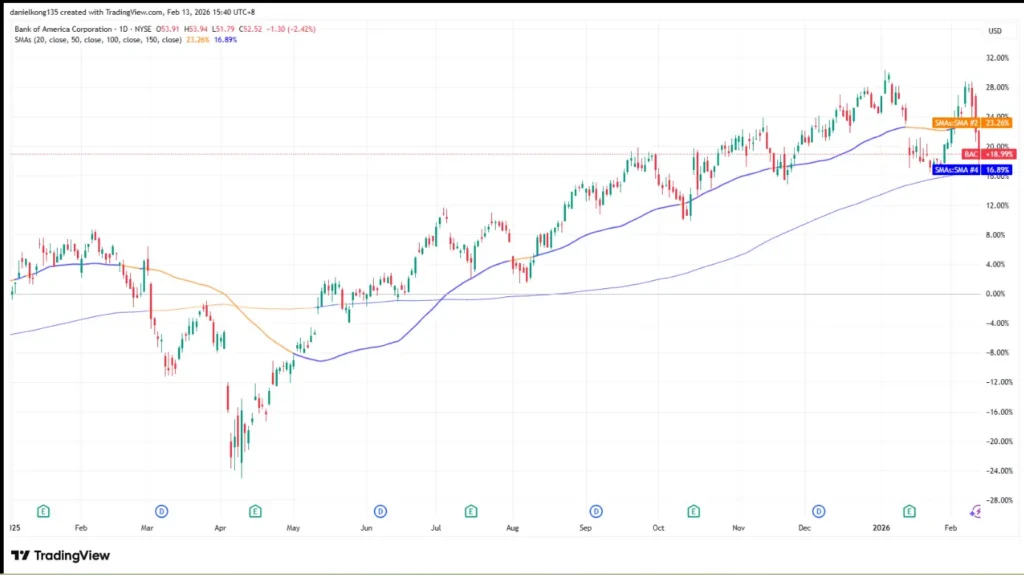Click the TradingView logo
Image resolution: width=1024 pixels, height=575 pixels.
point(60,555)
